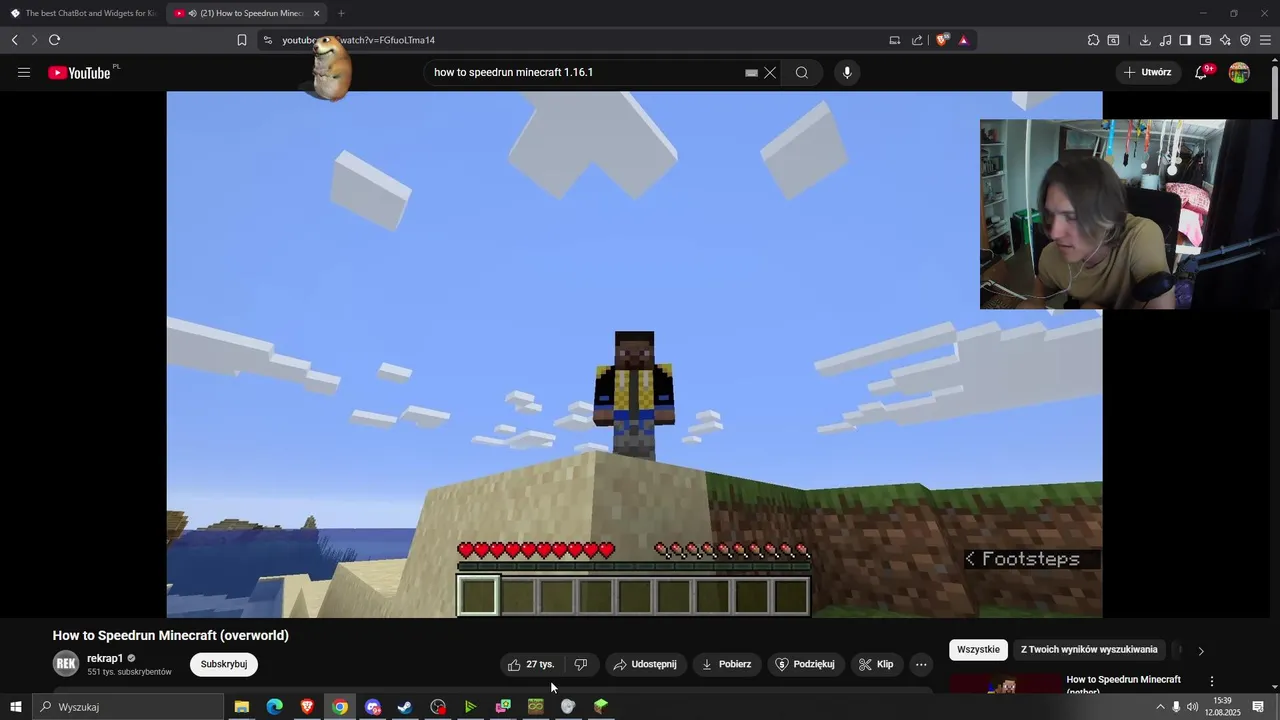
Task: Reload the current page
Action: coord(54,40)
